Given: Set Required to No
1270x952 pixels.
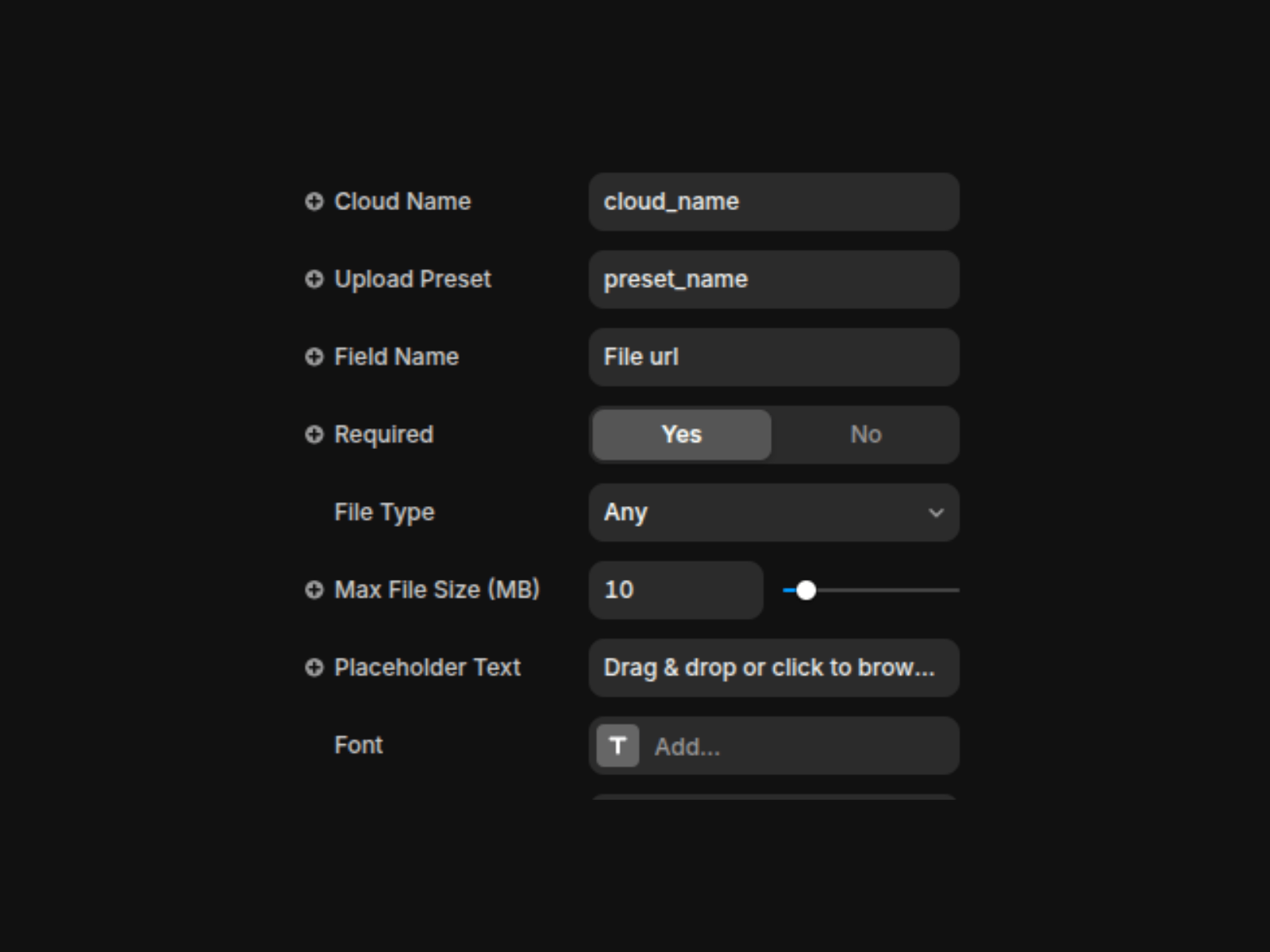Looking at the screenshot, I should [x=865, y=435].
